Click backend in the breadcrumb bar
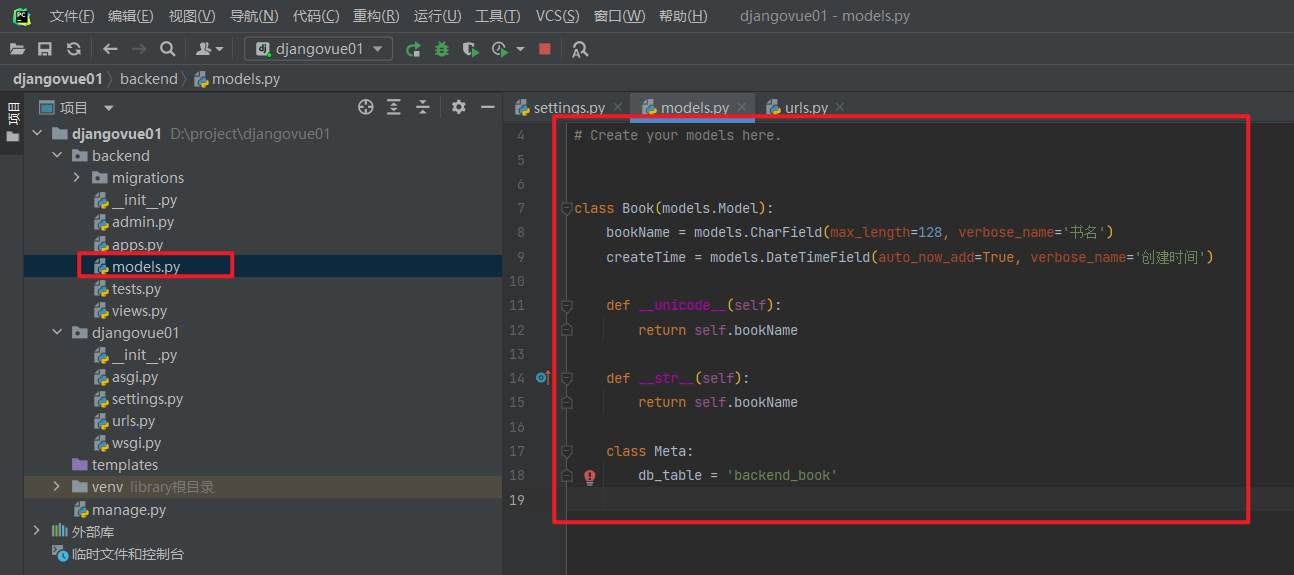 148,78
